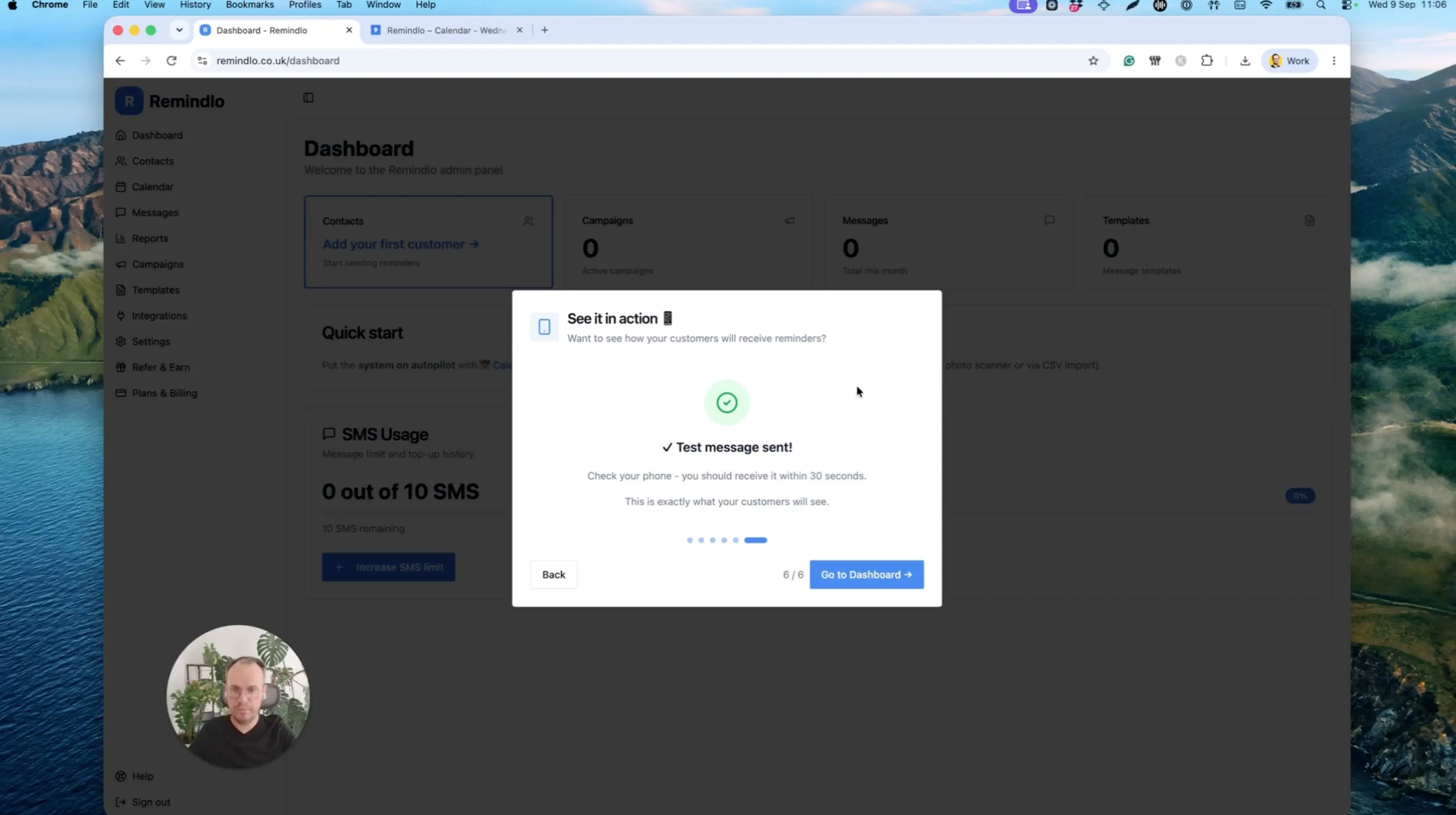
Task: Click "Test message sent!" heading
Action: (727, 447)
